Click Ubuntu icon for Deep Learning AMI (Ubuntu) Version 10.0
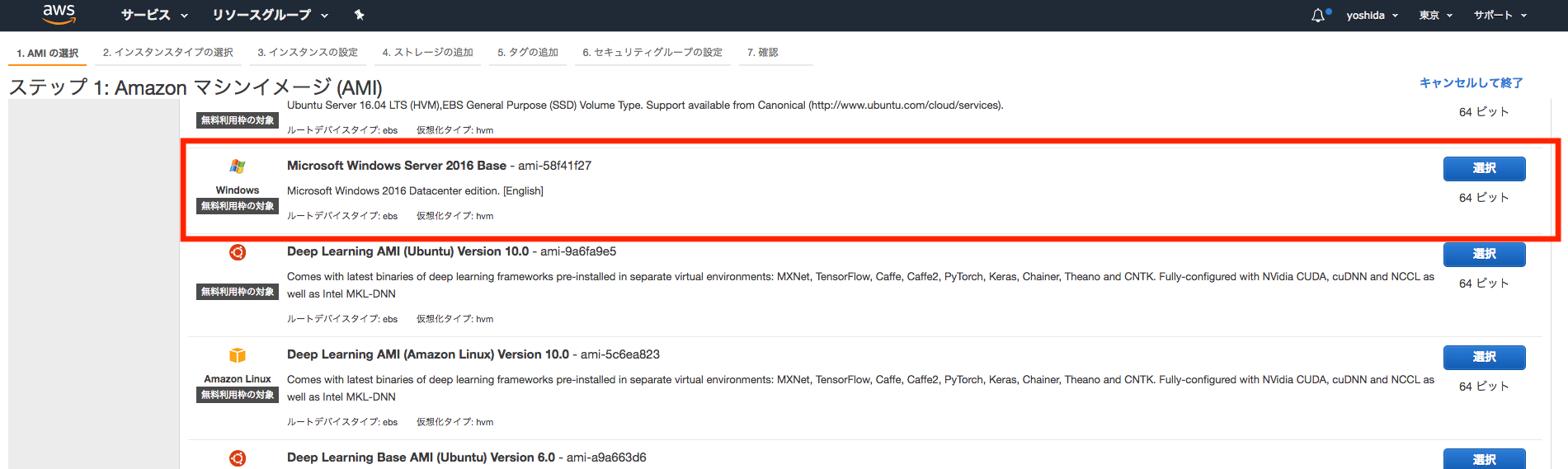1568x469 pixels. [x=238, y=252]
